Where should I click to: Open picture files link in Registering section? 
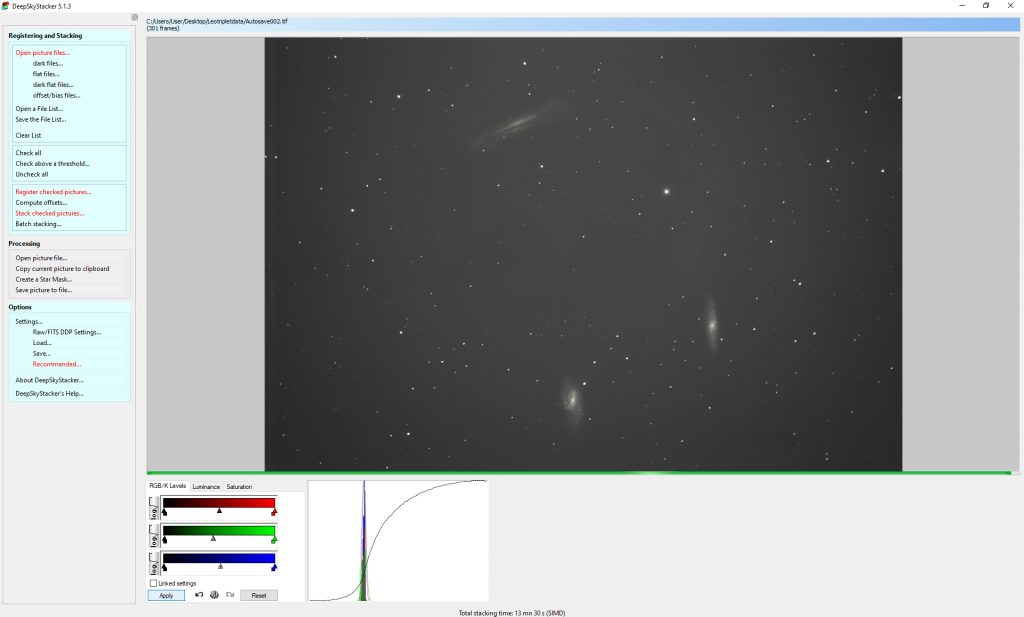pos(42,52)
